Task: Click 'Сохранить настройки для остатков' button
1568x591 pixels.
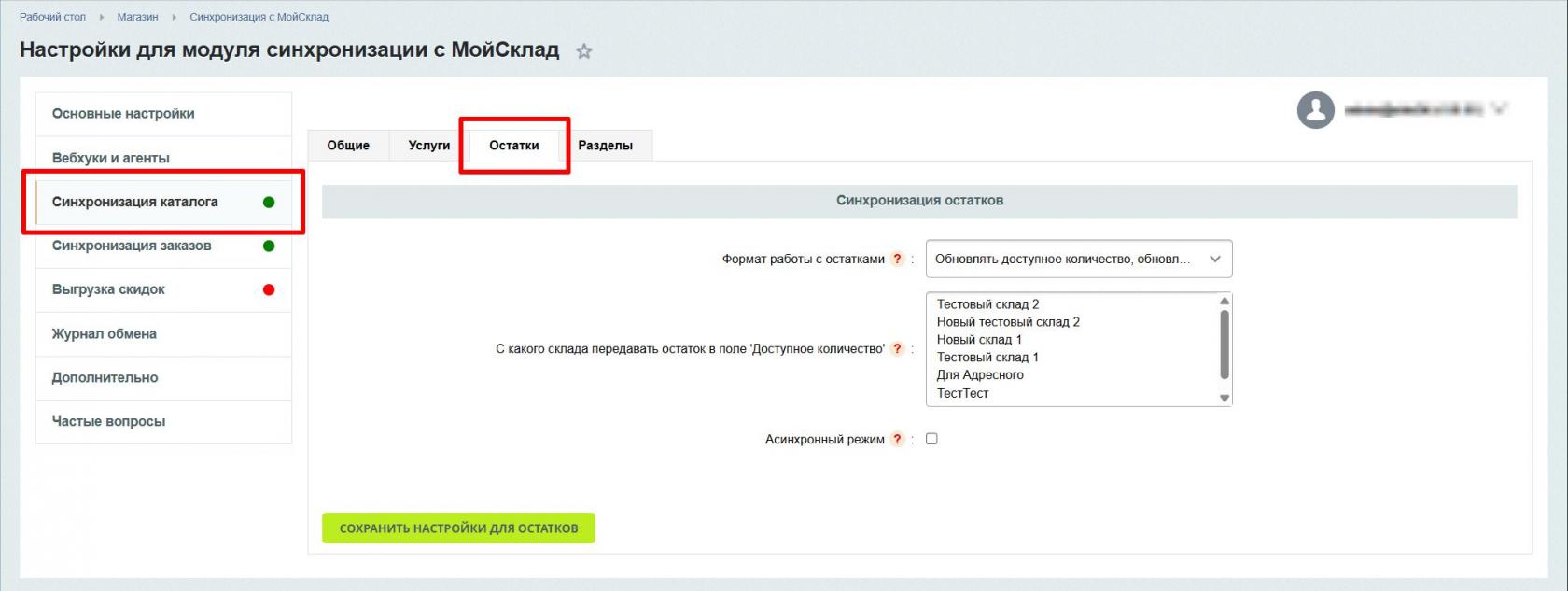Action: click(458, 528)
